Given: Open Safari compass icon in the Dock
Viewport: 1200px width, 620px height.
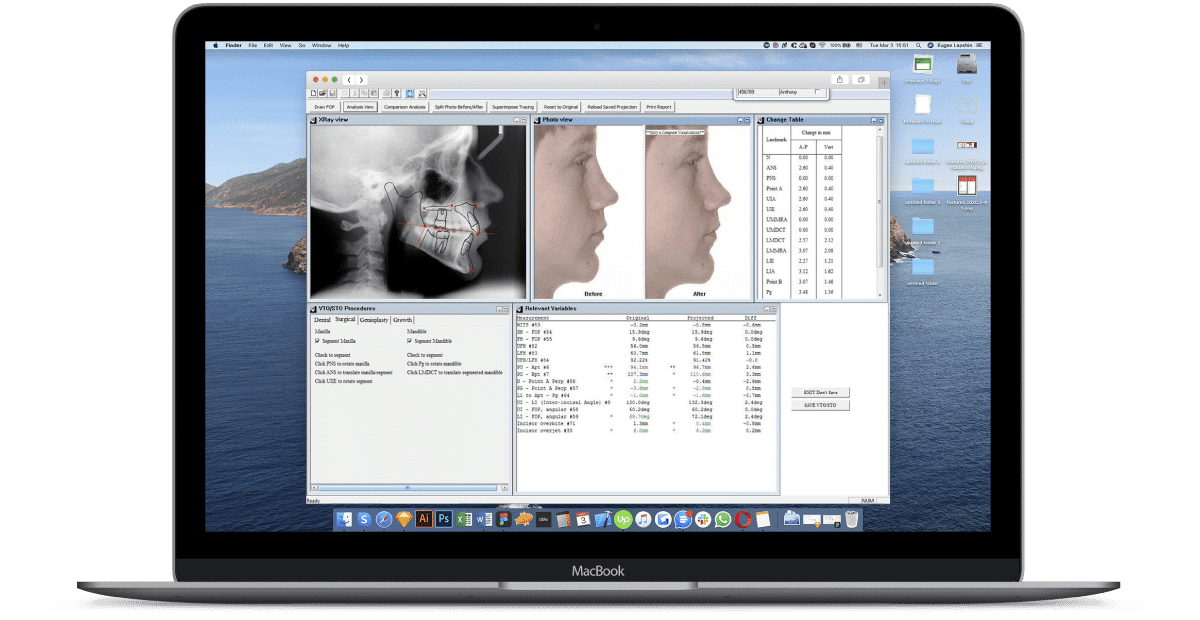Looking at the screenshot, I should (384, 519).
